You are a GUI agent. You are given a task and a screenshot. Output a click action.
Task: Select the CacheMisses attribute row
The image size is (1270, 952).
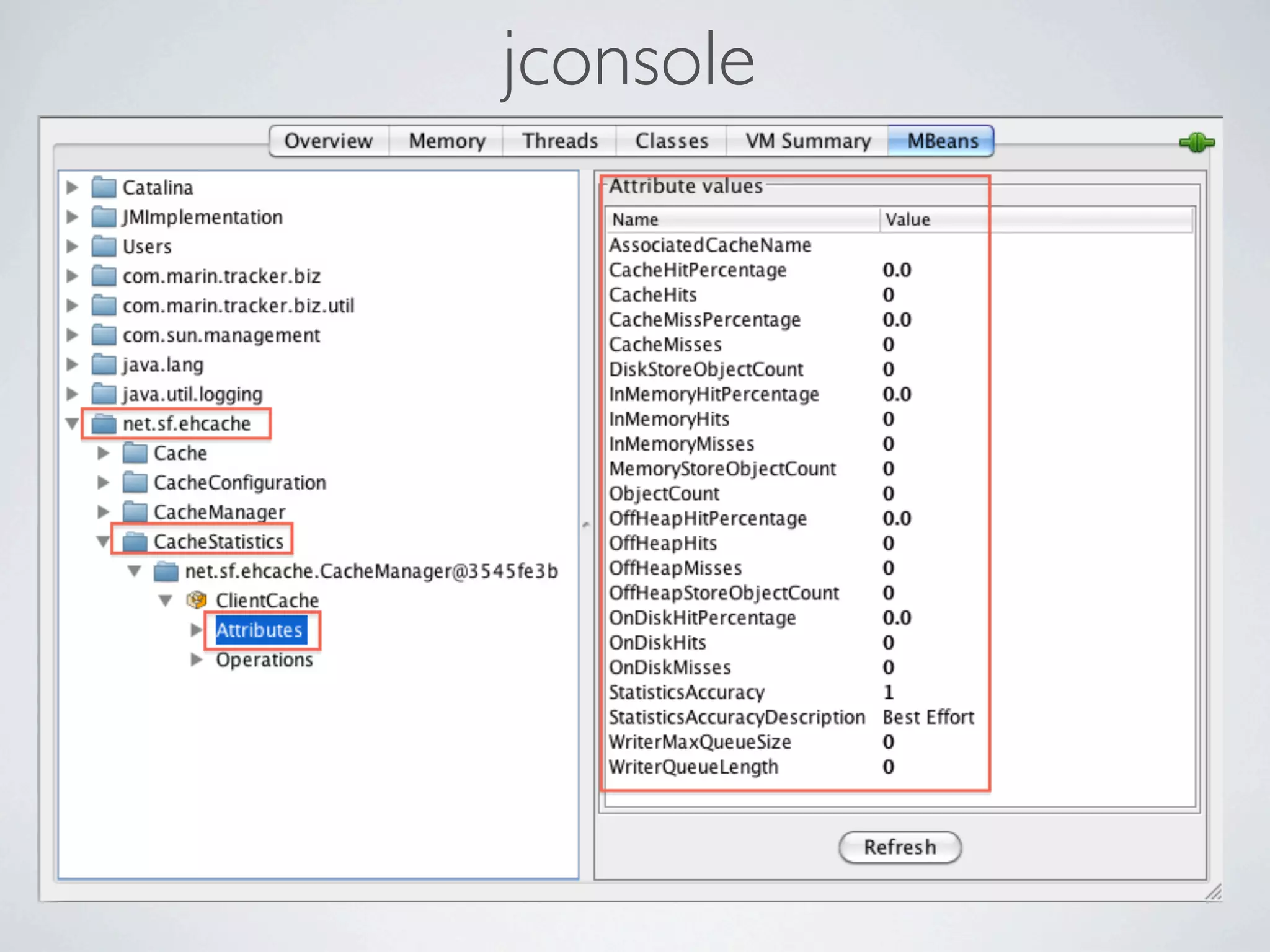(900, 345)
